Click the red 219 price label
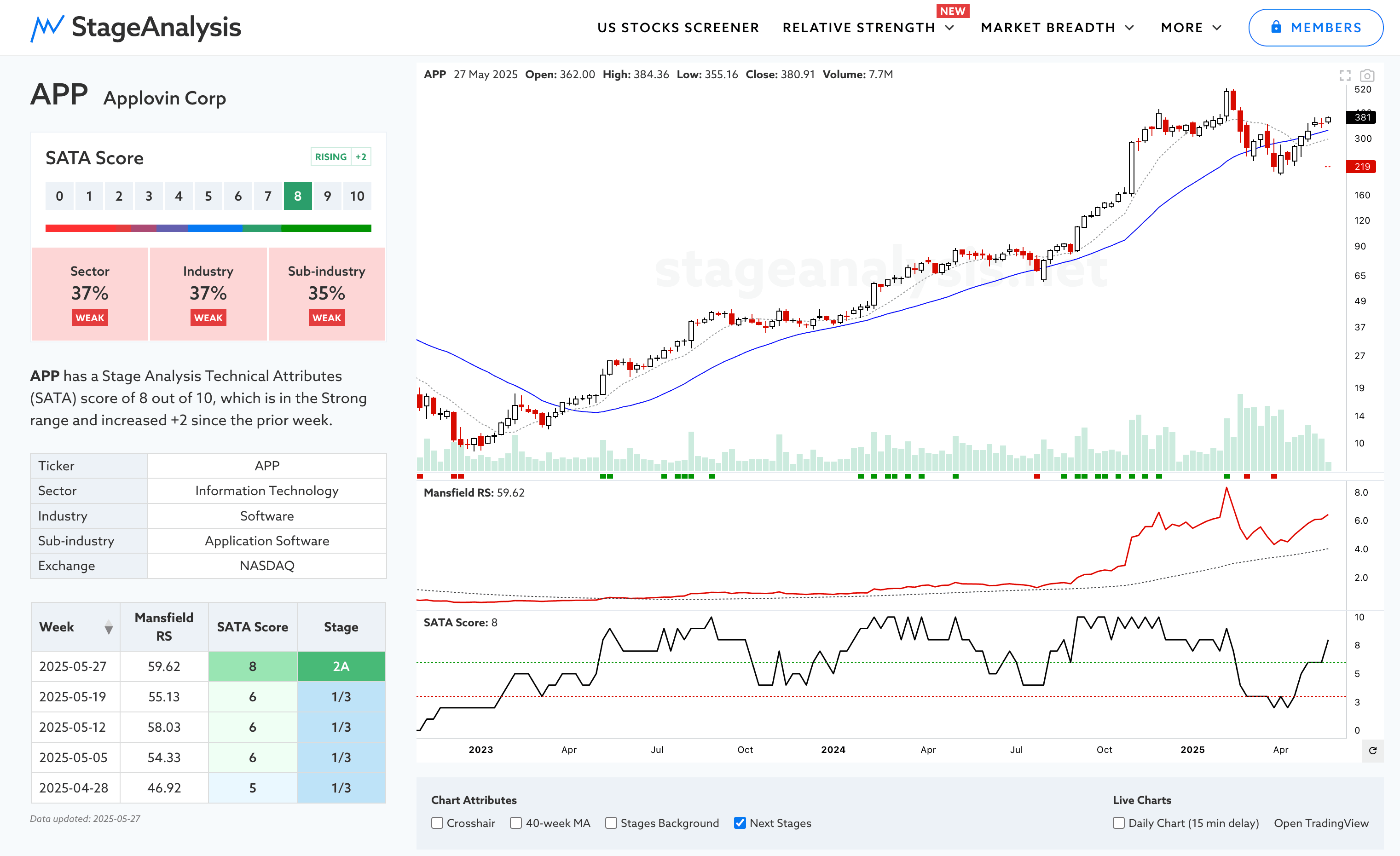This screenshot has height=856, width=1400. tap(1361, 167)
